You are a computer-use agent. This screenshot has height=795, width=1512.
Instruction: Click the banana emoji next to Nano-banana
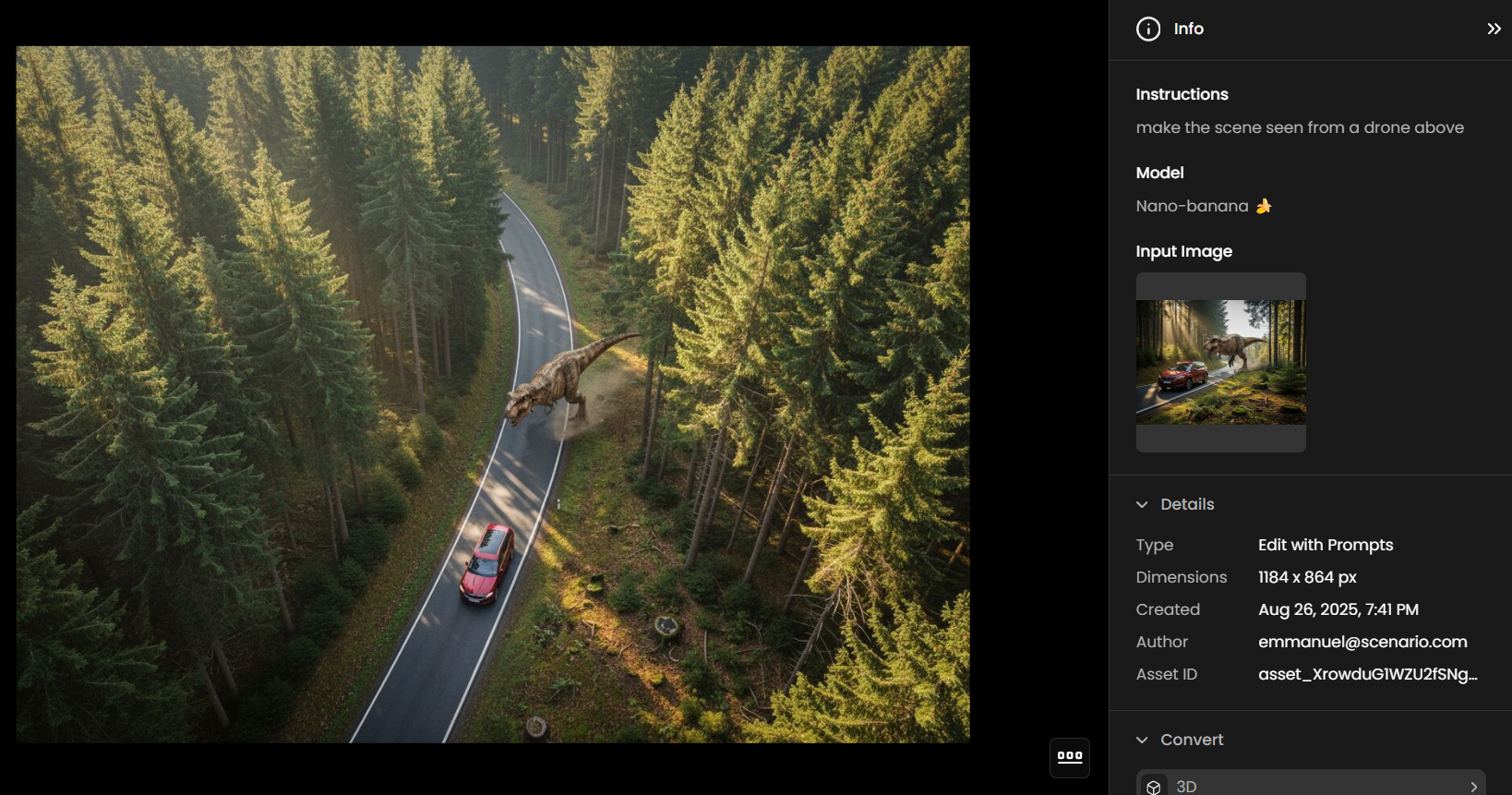(x=1264, y=206)
